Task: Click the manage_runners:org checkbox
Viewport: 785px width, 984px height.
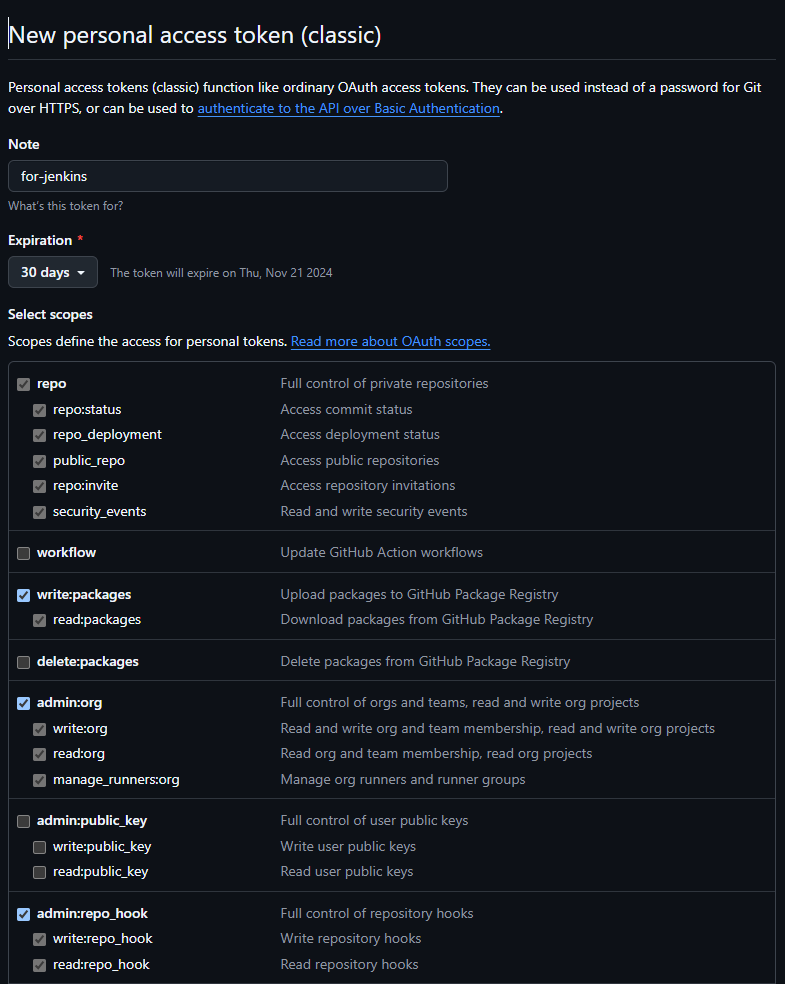Action: coord(40,780)
